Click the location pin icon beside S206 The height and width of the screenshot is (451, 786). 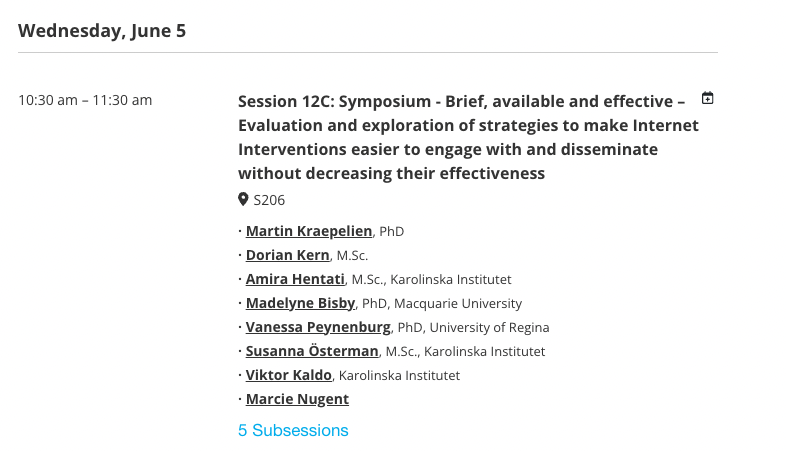click(243, 199)
